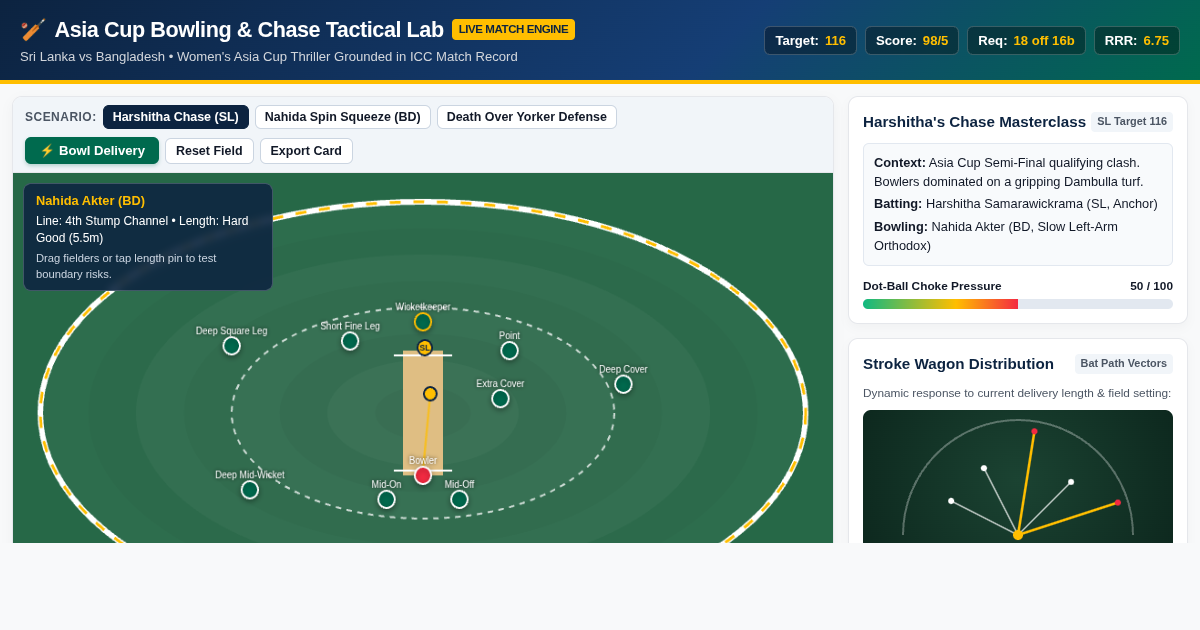Select the Mid-Off fielder marker
Screen dimensions: 1200x630
point(459,499)
